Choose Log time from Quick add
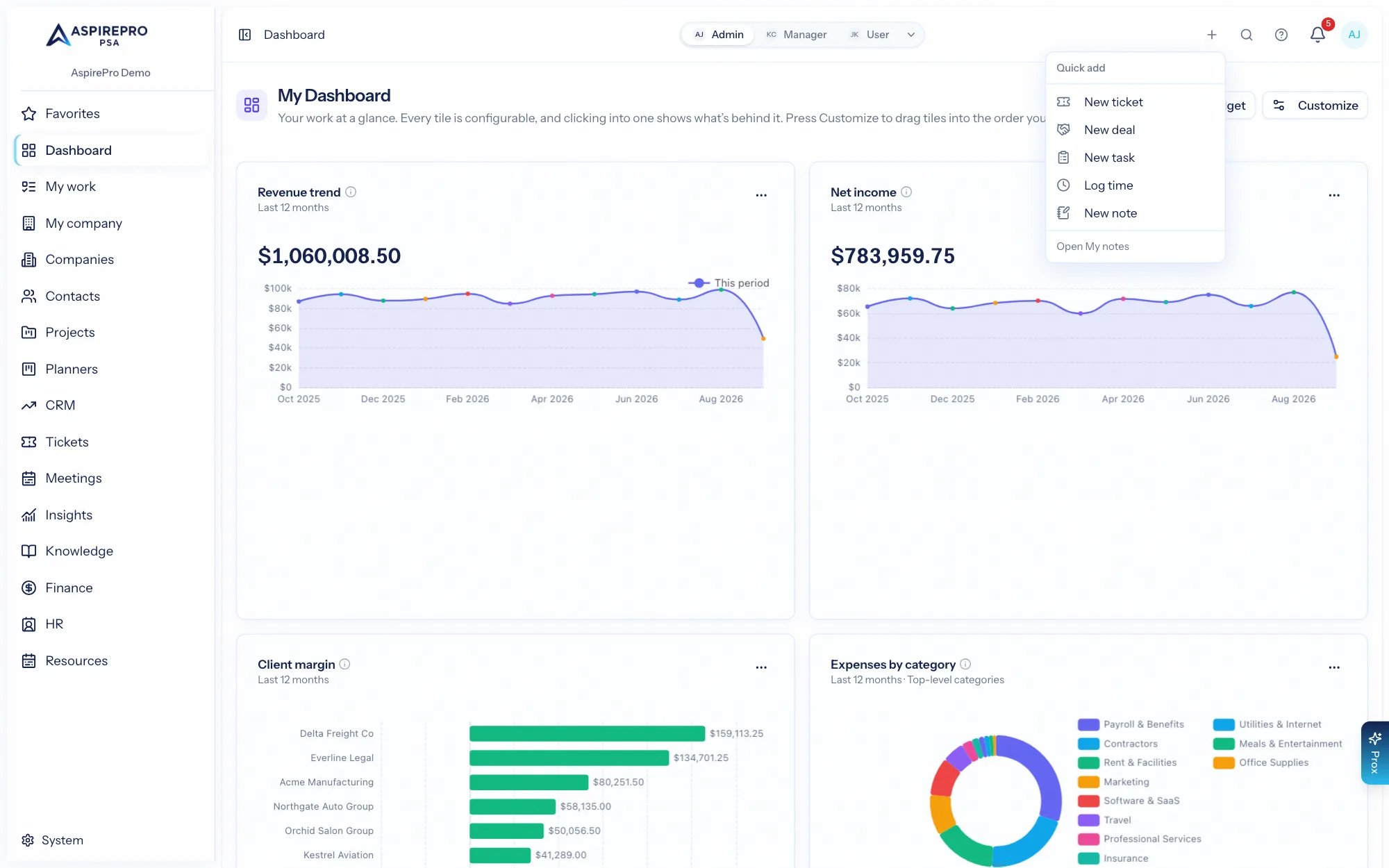Screen dimensions: 1389x868 click(1135, 185)
